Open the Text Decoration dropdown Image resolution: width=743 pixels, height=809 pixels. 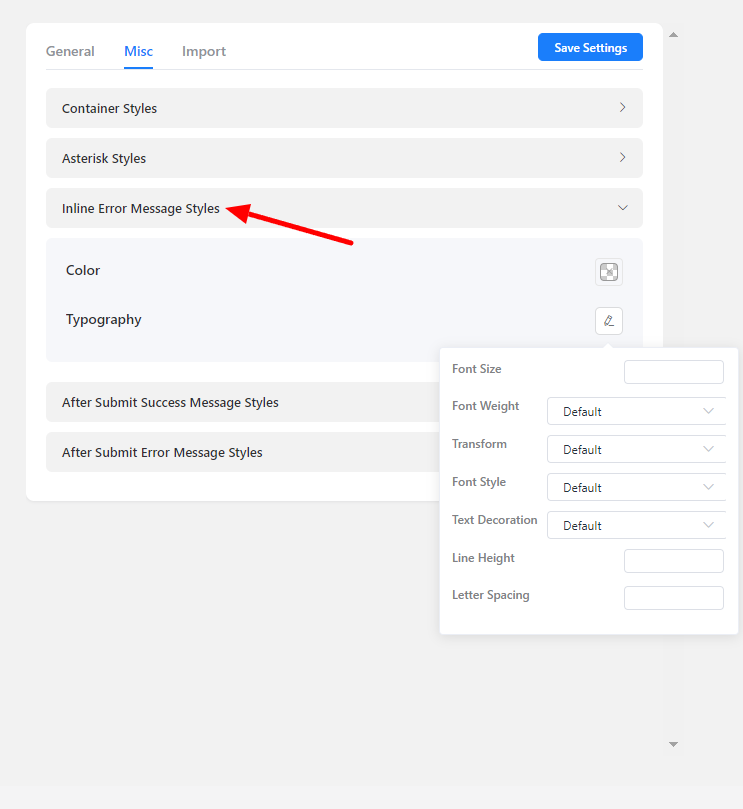point(636,525)
